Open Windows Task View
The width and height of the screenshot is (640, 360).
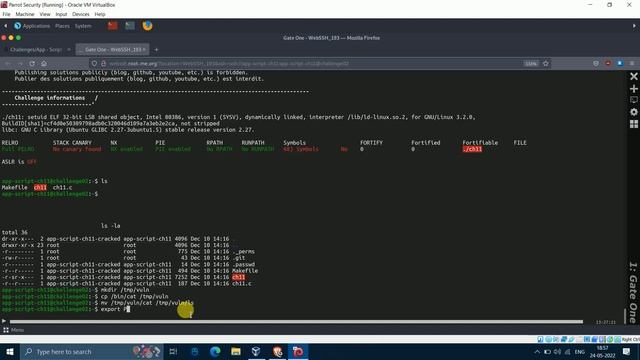[173, 351]
